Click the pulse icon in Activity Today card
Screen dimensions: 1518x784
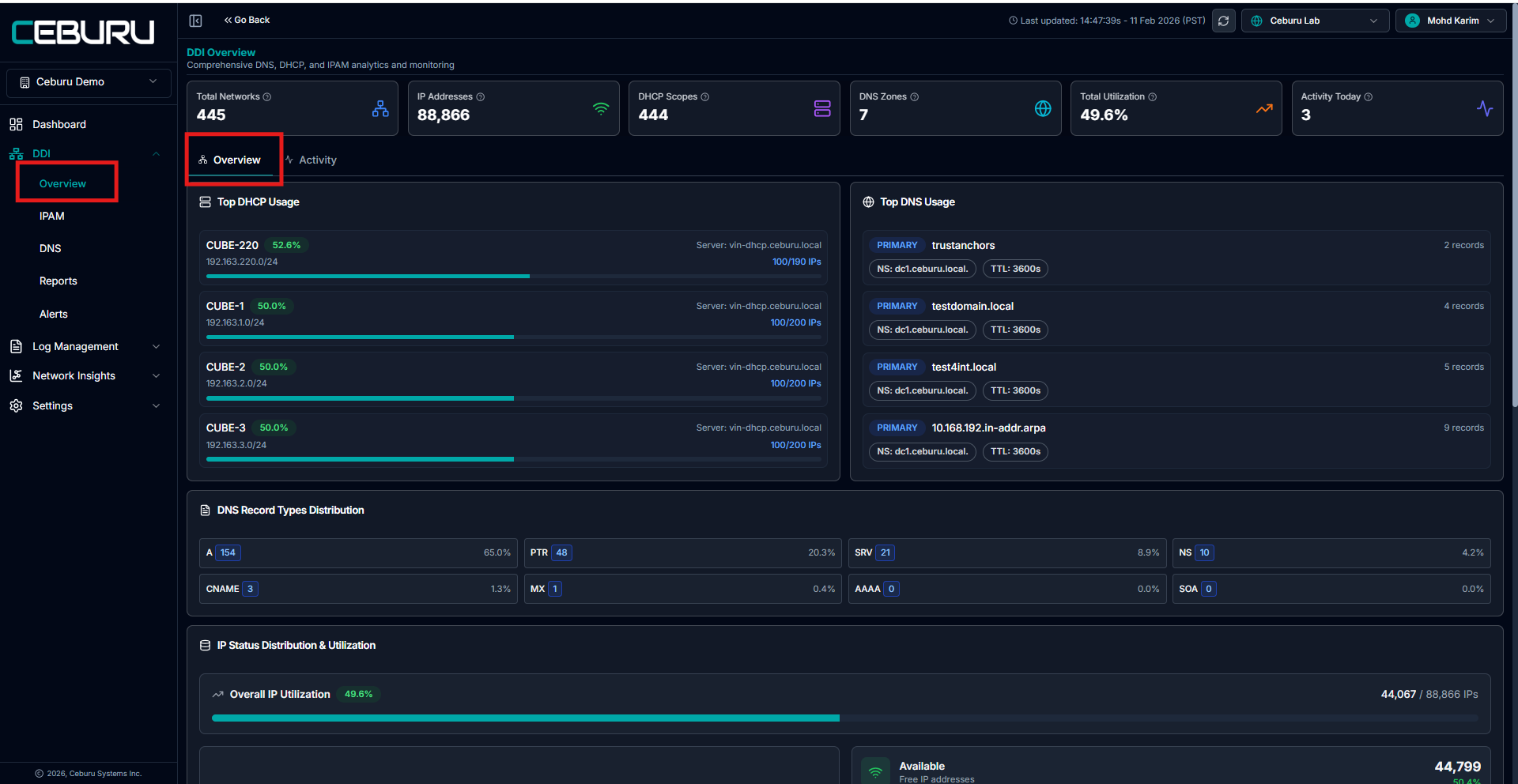pyautogui.click(x=1485, y=108)
